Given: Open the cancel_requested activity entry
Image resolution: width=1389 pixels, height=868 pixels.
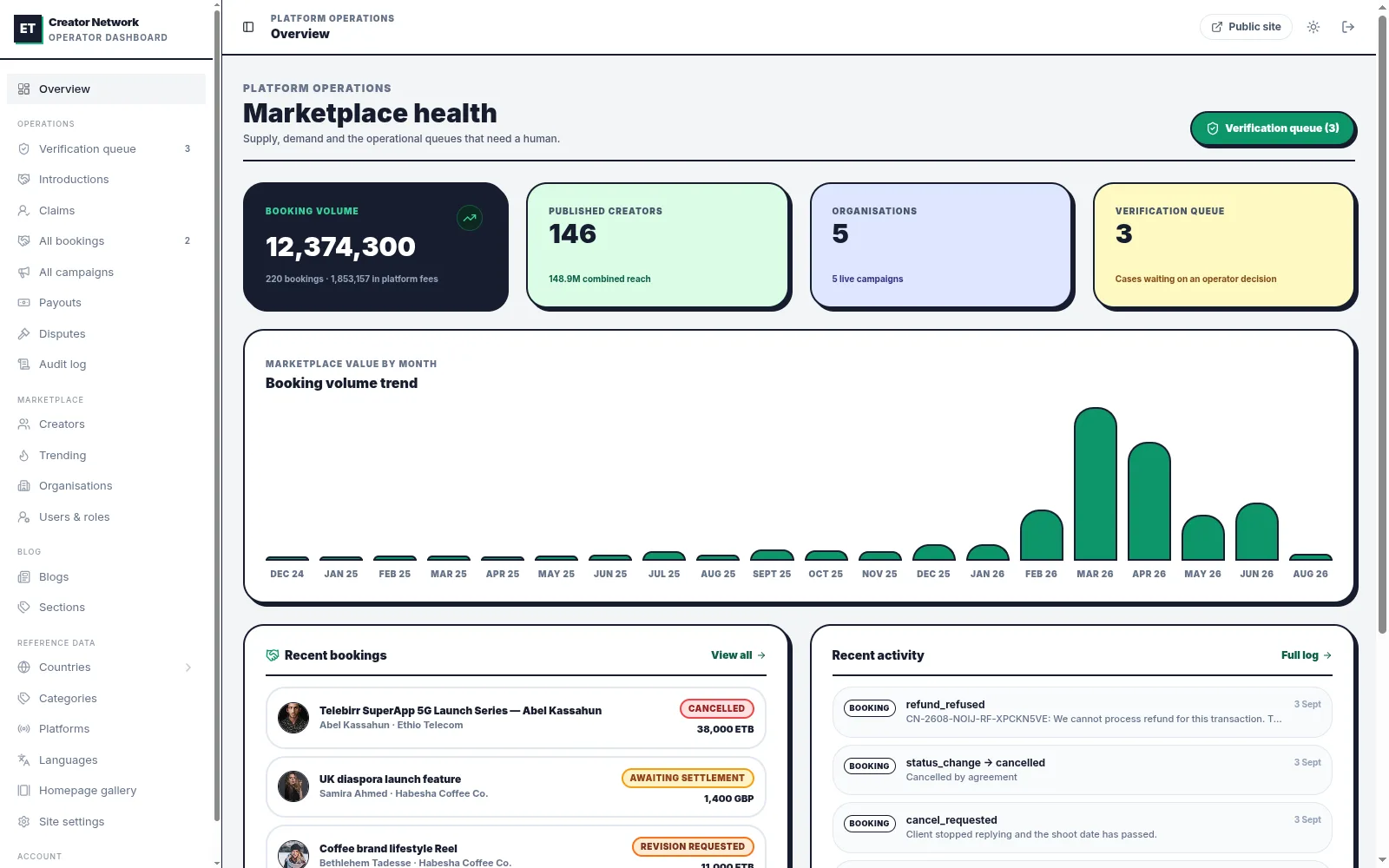Looking at the screenshot, I should [x=1082, y=827].
